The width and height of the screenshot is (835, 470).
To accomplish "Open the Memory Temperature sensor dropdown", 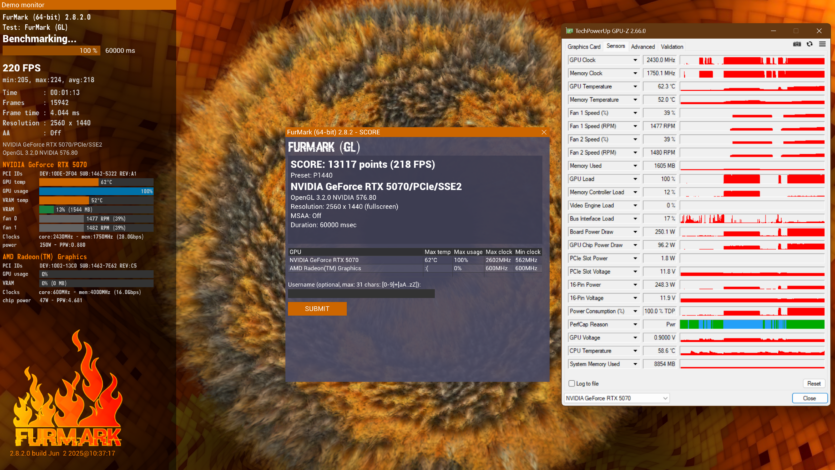I will tap(635, 100).
